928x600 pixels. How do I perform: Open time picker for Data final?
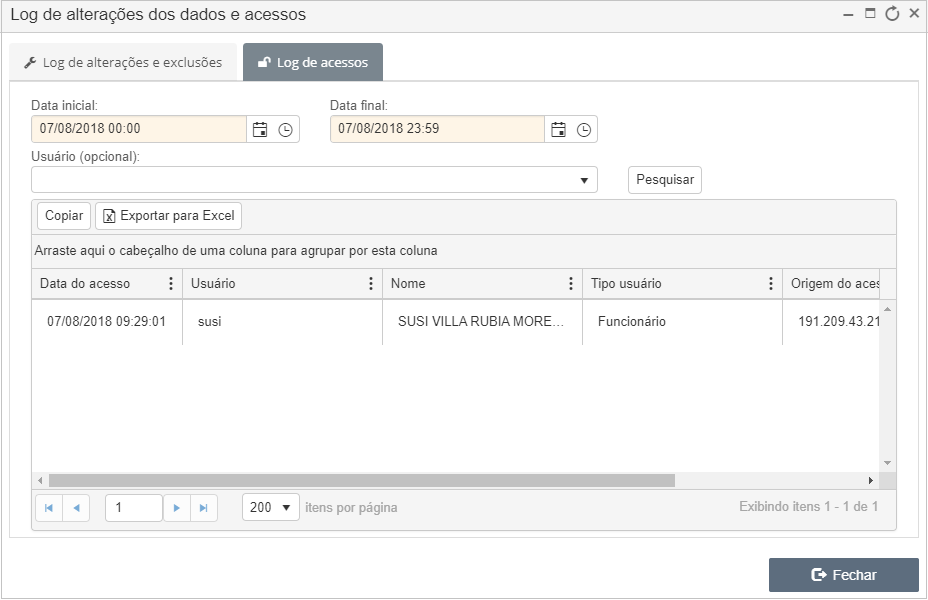pyautogui.click(x=584, y=130)
